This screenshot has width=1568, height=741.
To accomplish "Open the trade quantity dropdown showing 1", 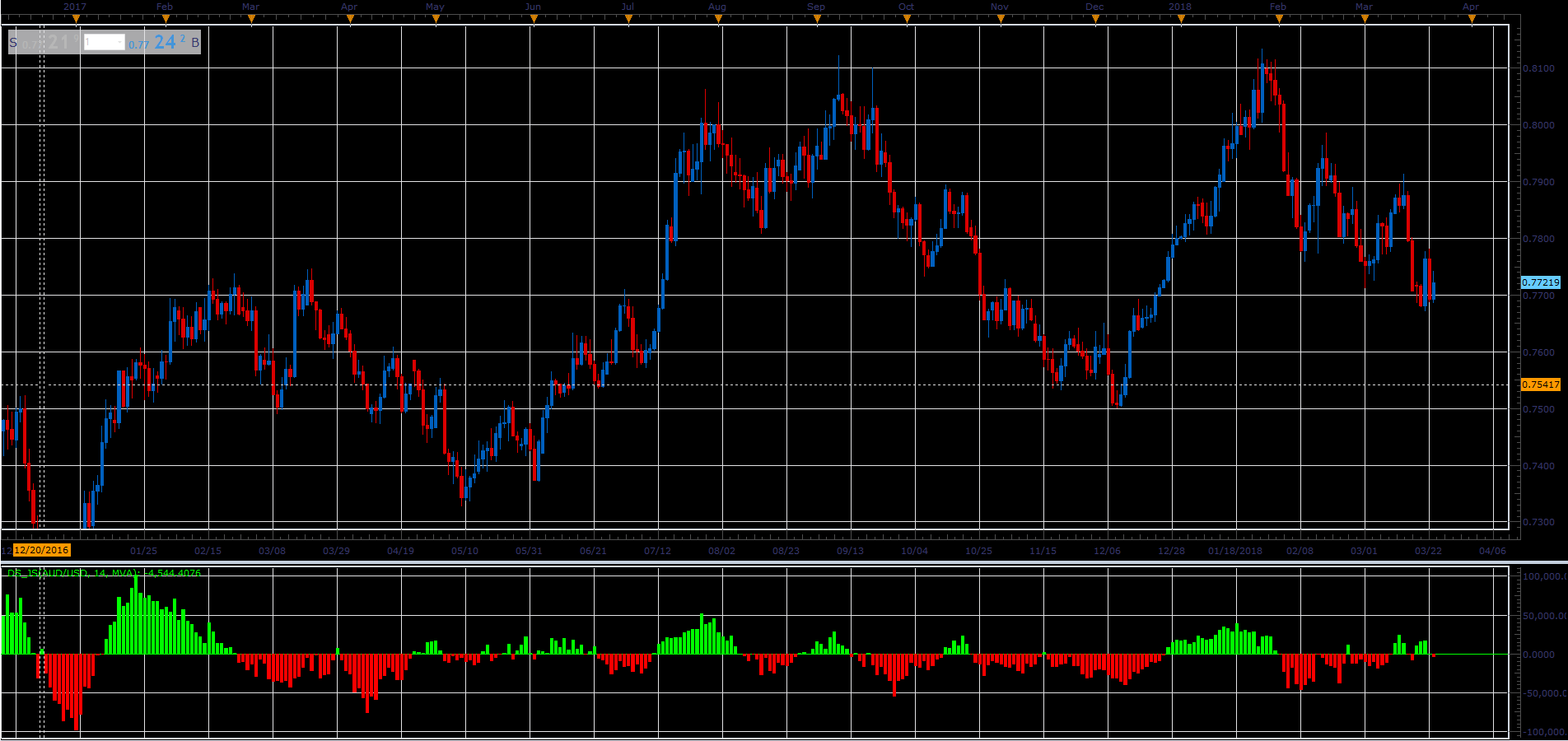I will pyautogui.click(x=105, y=42).
